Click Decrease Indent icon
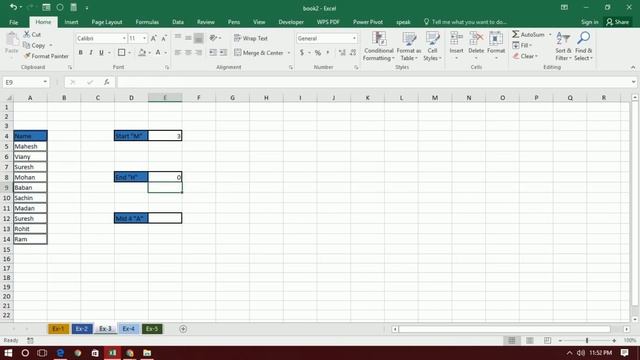Image resolution: width=640 pixels, height=360 pixels. click(x=213, y=53)
